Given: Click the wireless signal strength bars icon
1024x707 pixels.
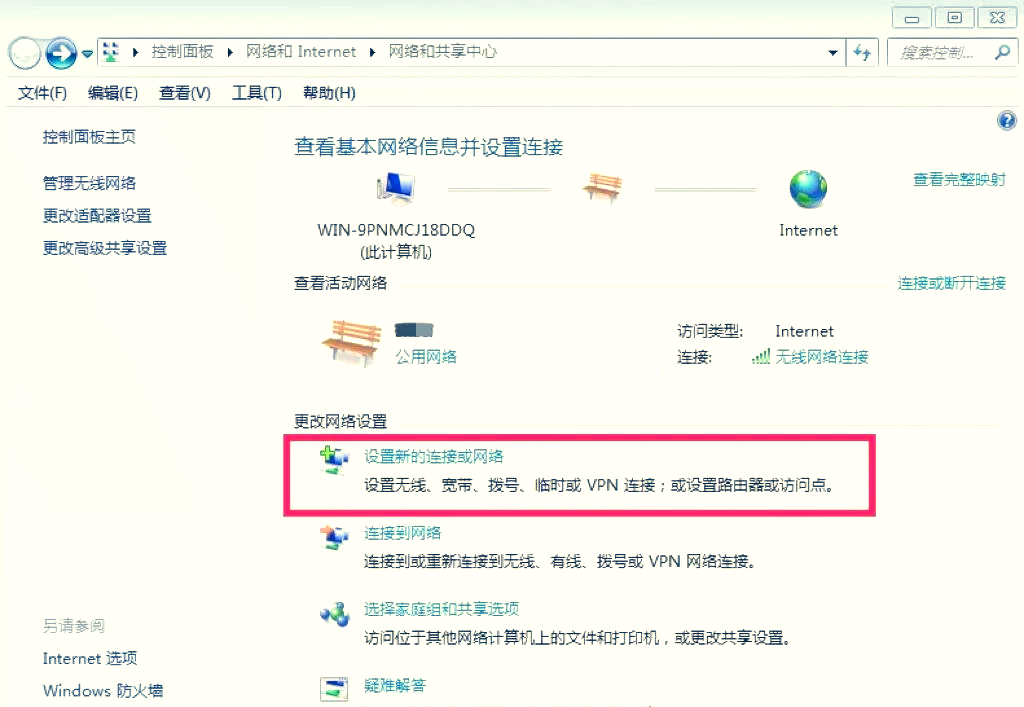Looking at the screenshot, I should click(x=761, y=356).
